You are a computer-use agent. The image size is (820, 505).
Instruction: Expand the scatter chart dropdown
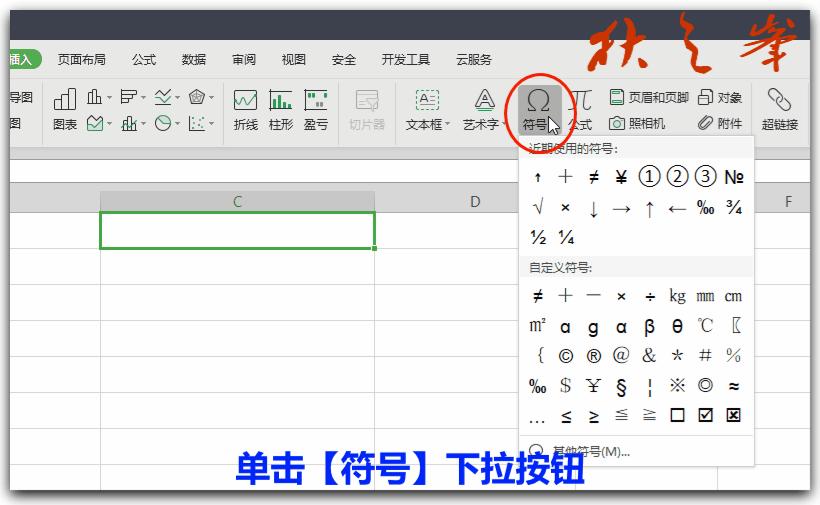click(211, 124)
